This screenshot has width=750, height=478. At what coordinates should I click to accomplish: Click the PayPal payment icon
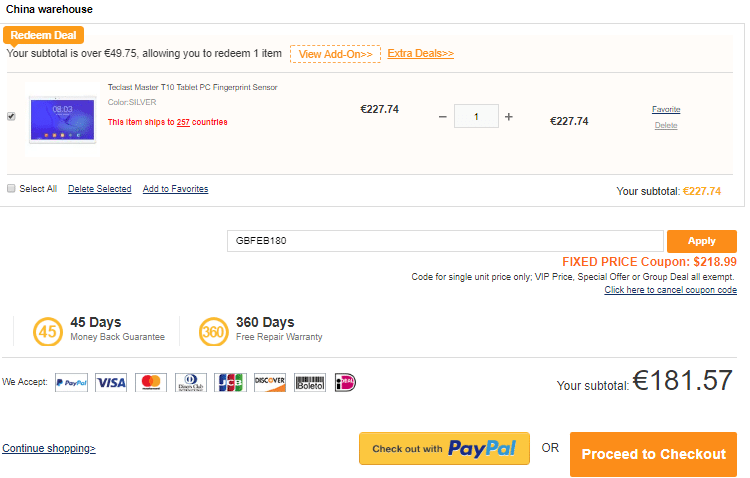tap(71, 382)
